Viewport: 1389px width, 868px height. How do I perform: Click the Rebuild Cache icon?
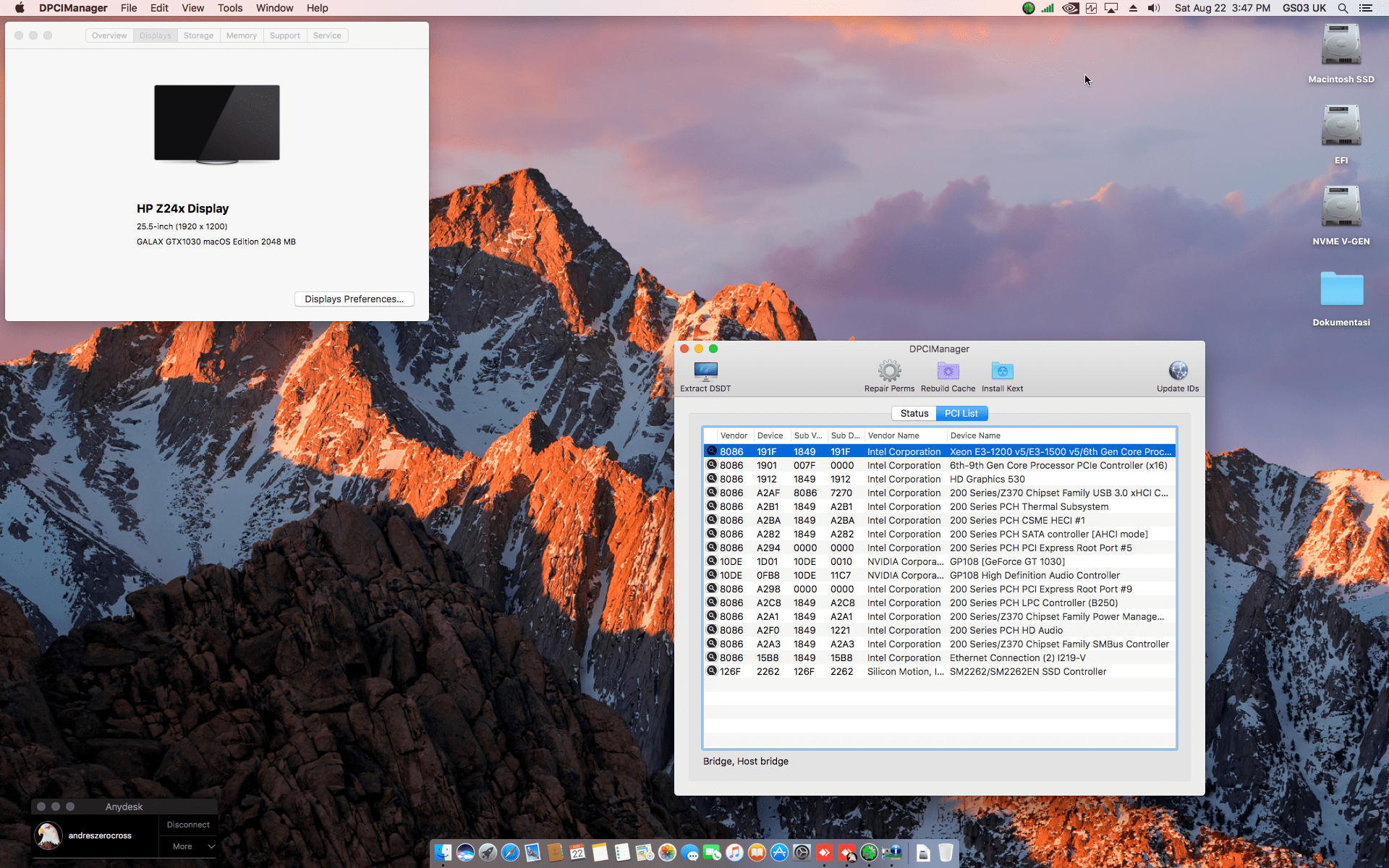tap(948, 372)
